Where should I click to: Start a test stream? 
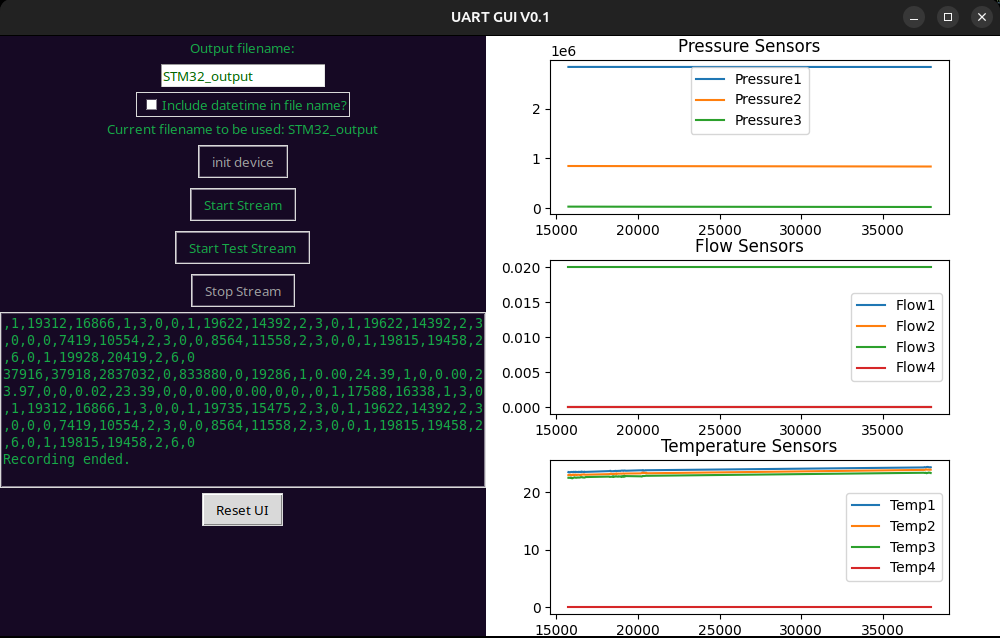(x=242, y=247)
